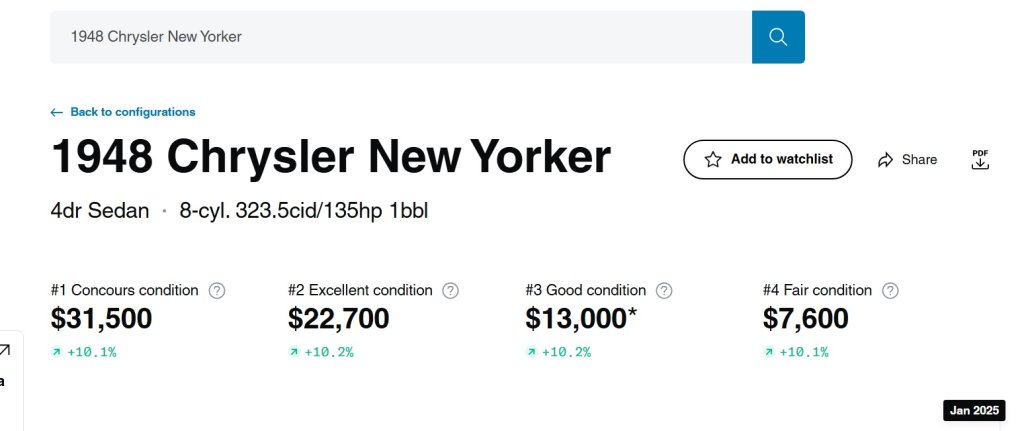Add the New Yorker to watchlist
1024x431 pixels.
click(767, 160)
